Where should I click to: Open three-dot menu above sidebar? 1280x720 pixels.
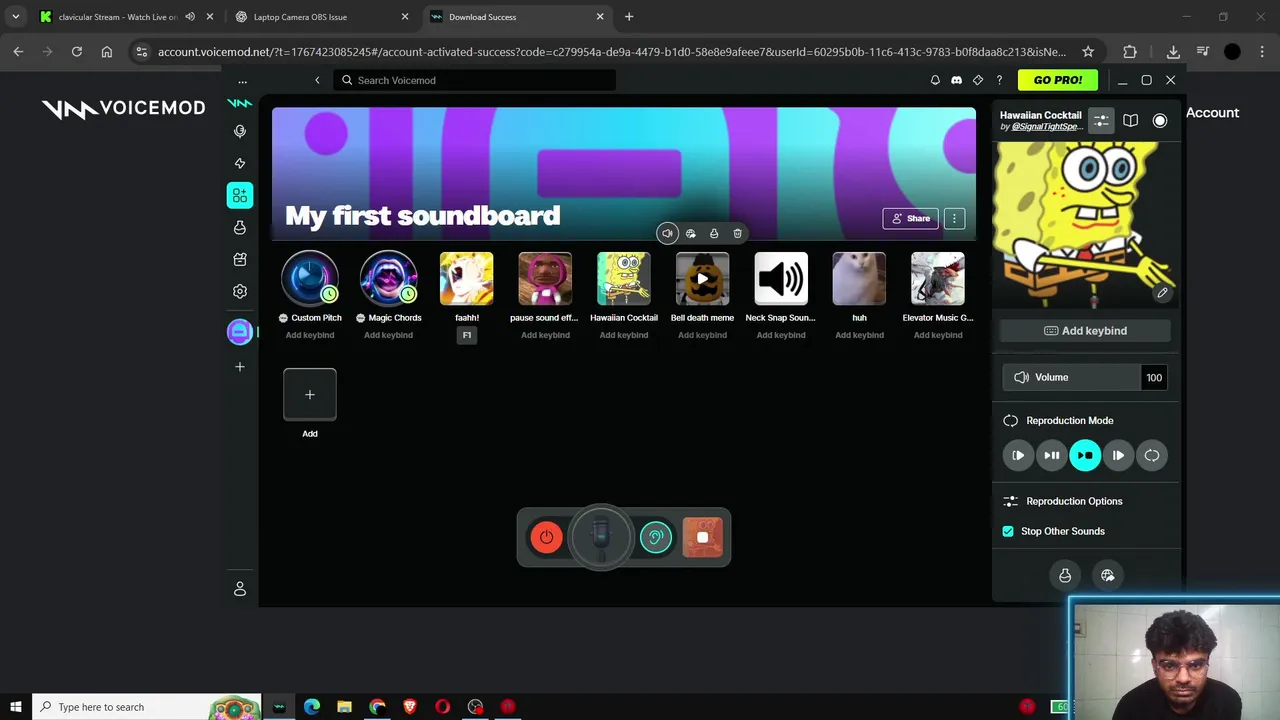point(242,81)
